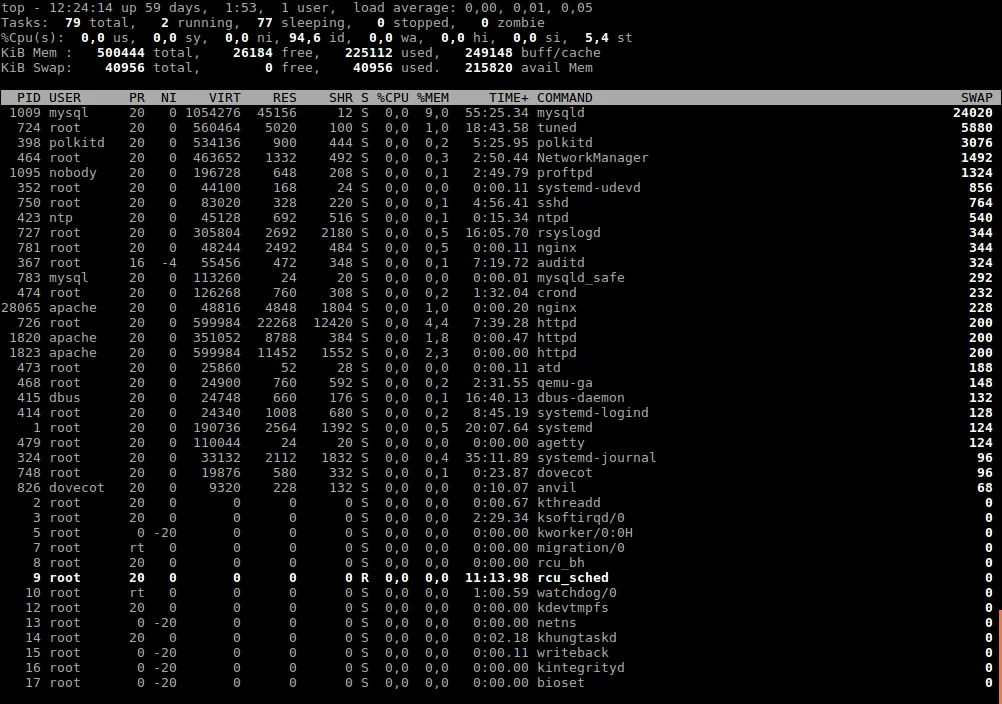Click the PID column header

point(29,98)
